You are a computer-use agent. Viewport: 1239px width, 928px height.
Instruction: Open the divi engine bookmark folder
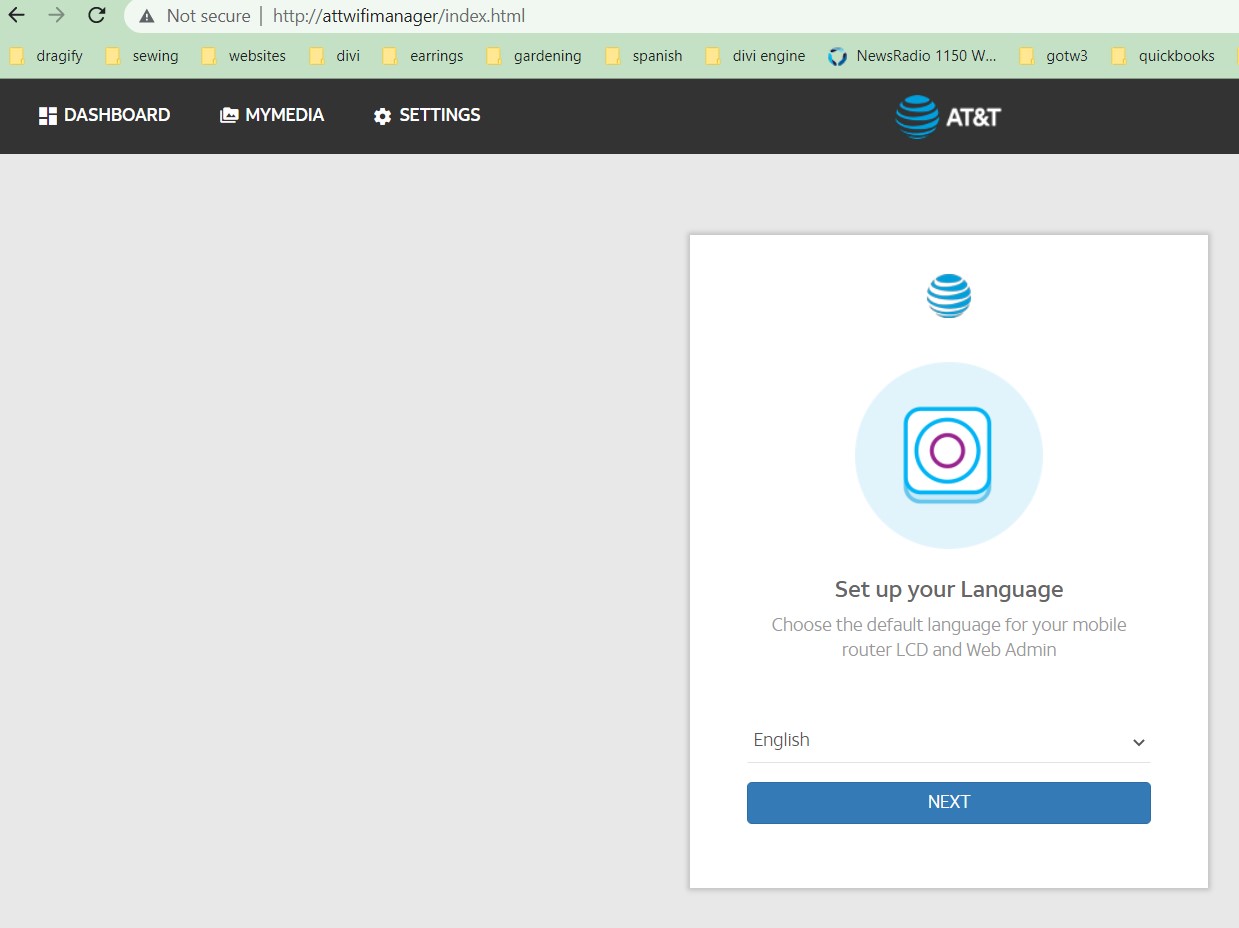pos(755,56)
